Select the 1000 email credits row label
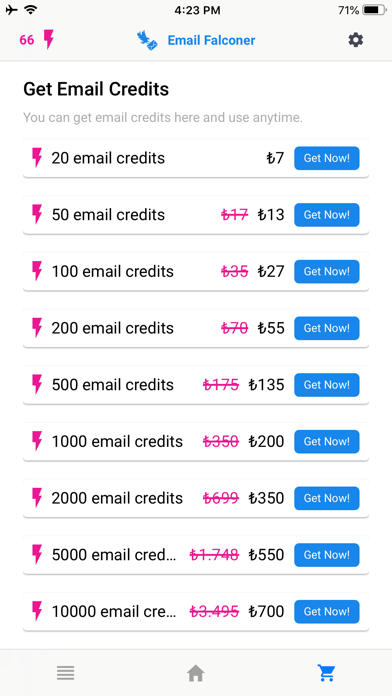 tap(117, 441)
